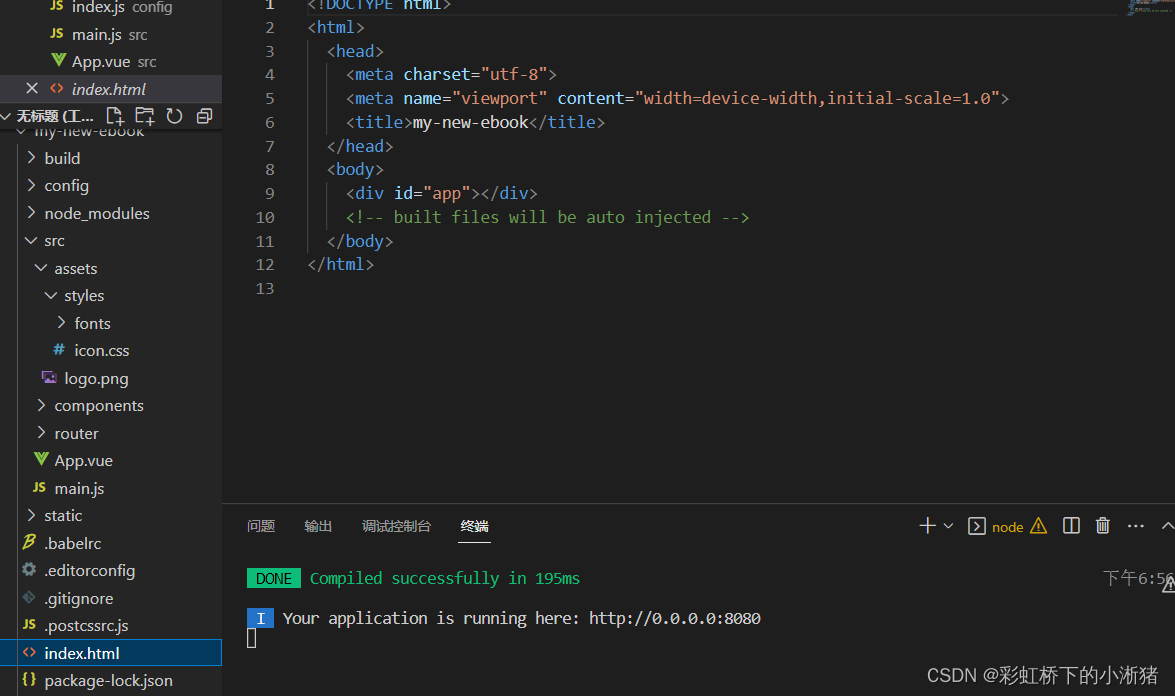Click the my-new-ebook title text on line 6
The image size is (1175, 696).
[x=471, y=122]
